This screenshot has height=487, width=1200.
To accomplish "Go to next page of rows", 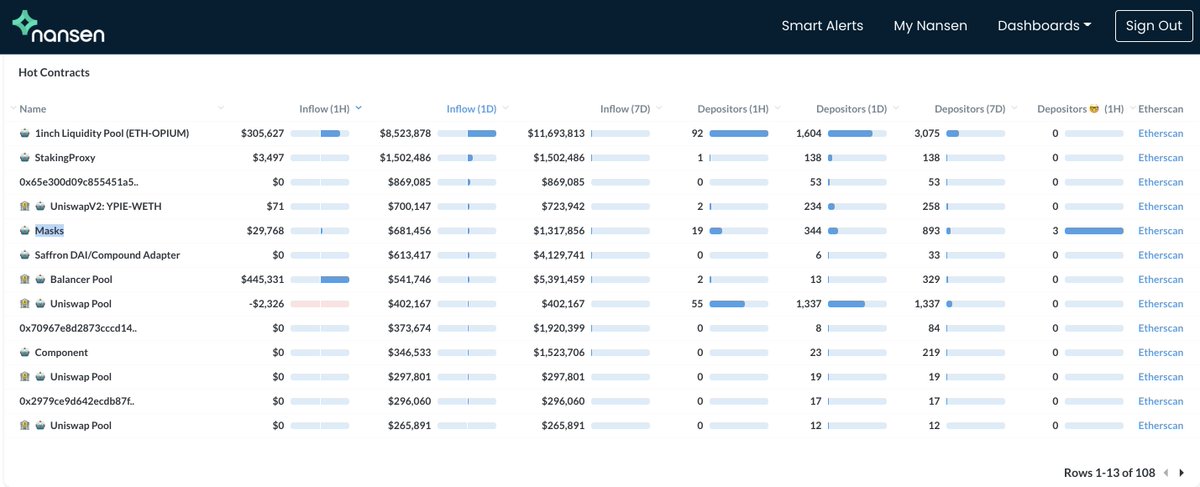I will (x=1181, y=472).
